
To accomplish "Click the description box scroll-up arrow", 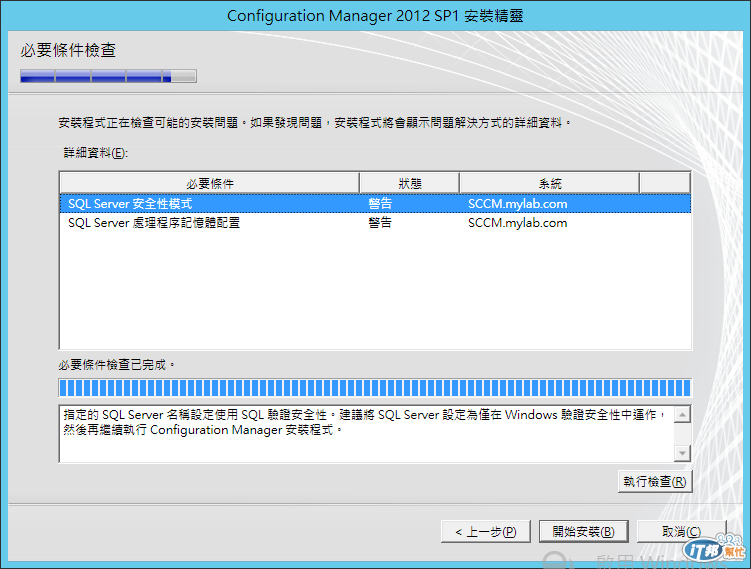I will pos(682,414).
